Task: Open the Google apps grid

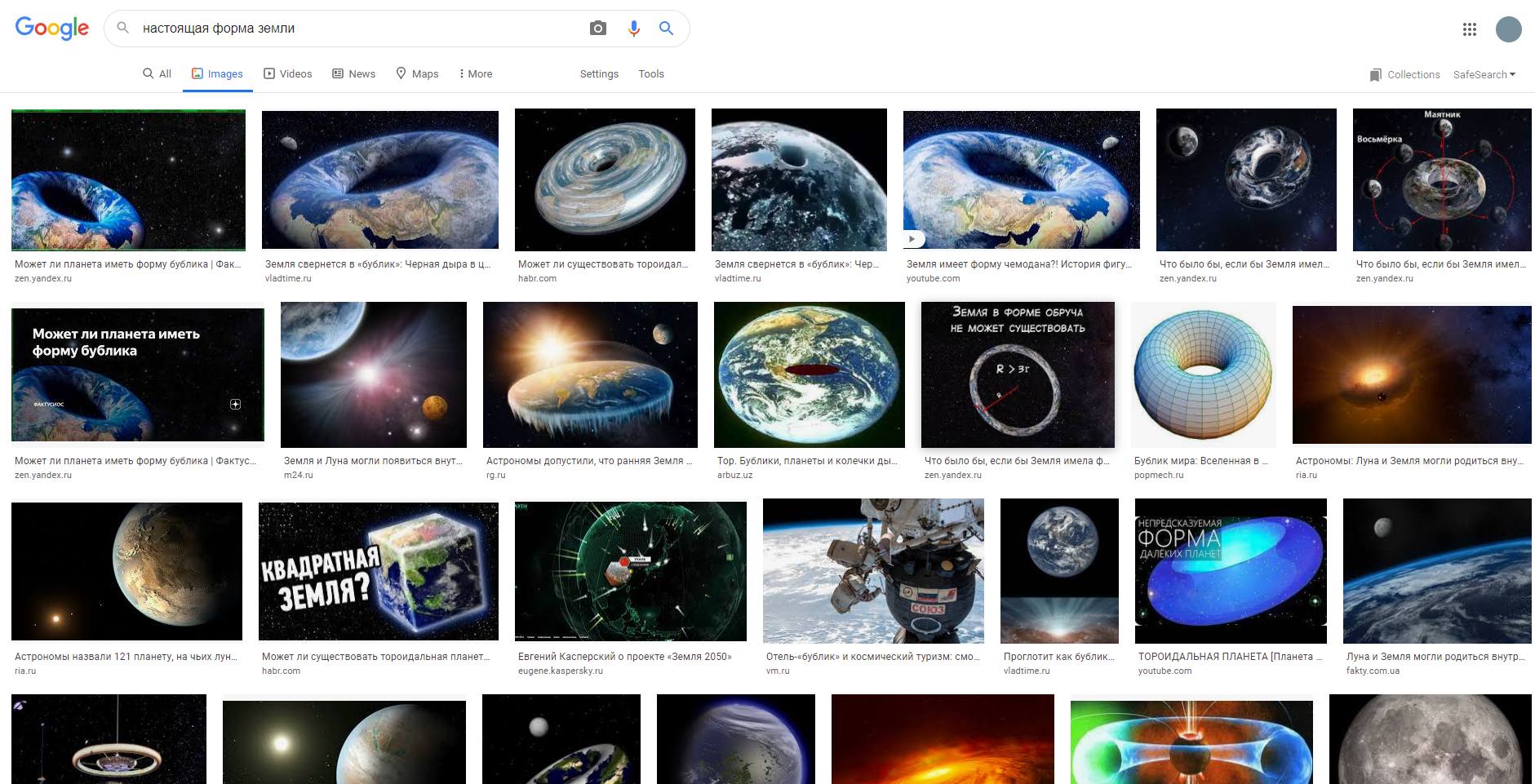Action: [x=1470, y=29]
